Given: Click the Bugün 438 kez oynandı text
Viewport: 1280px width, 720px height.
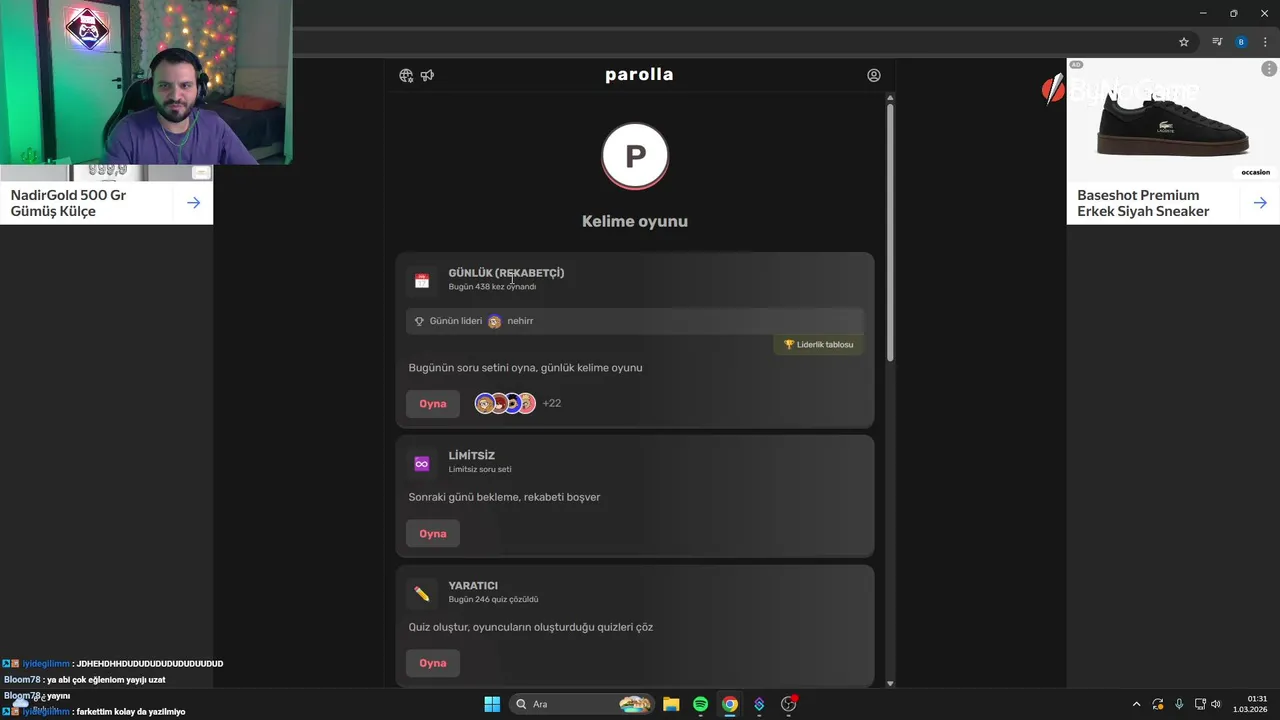Looking at the screenshot, I should (492, 287).
